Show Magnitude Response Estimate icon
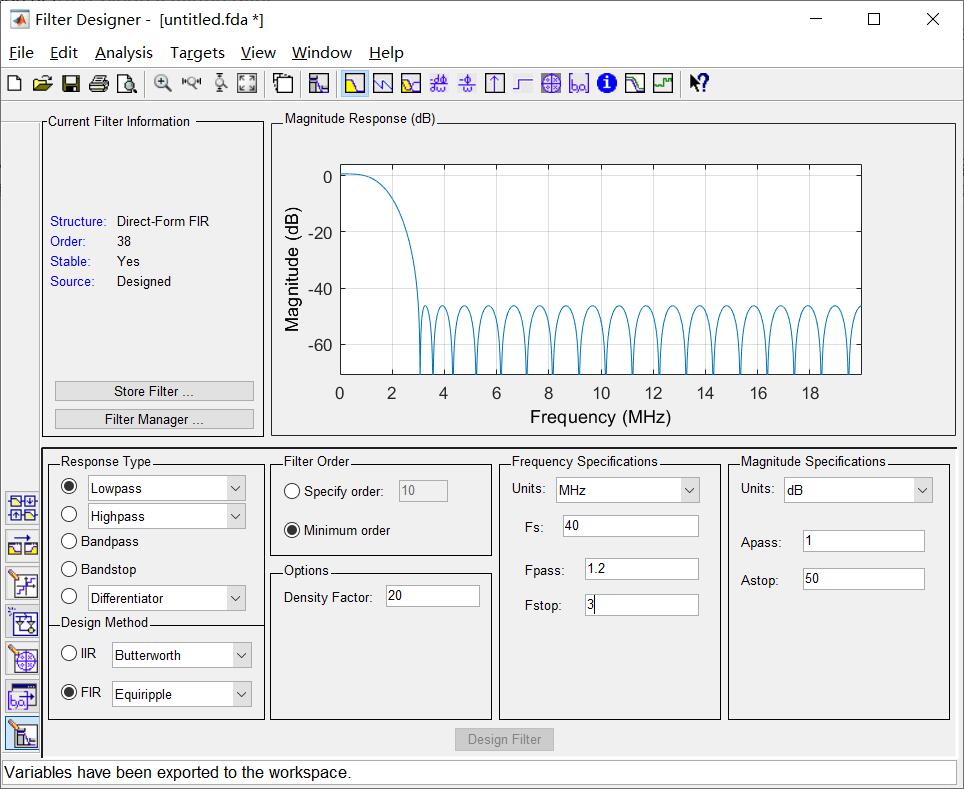The image size is (964, 789). (x=634, y=83)
